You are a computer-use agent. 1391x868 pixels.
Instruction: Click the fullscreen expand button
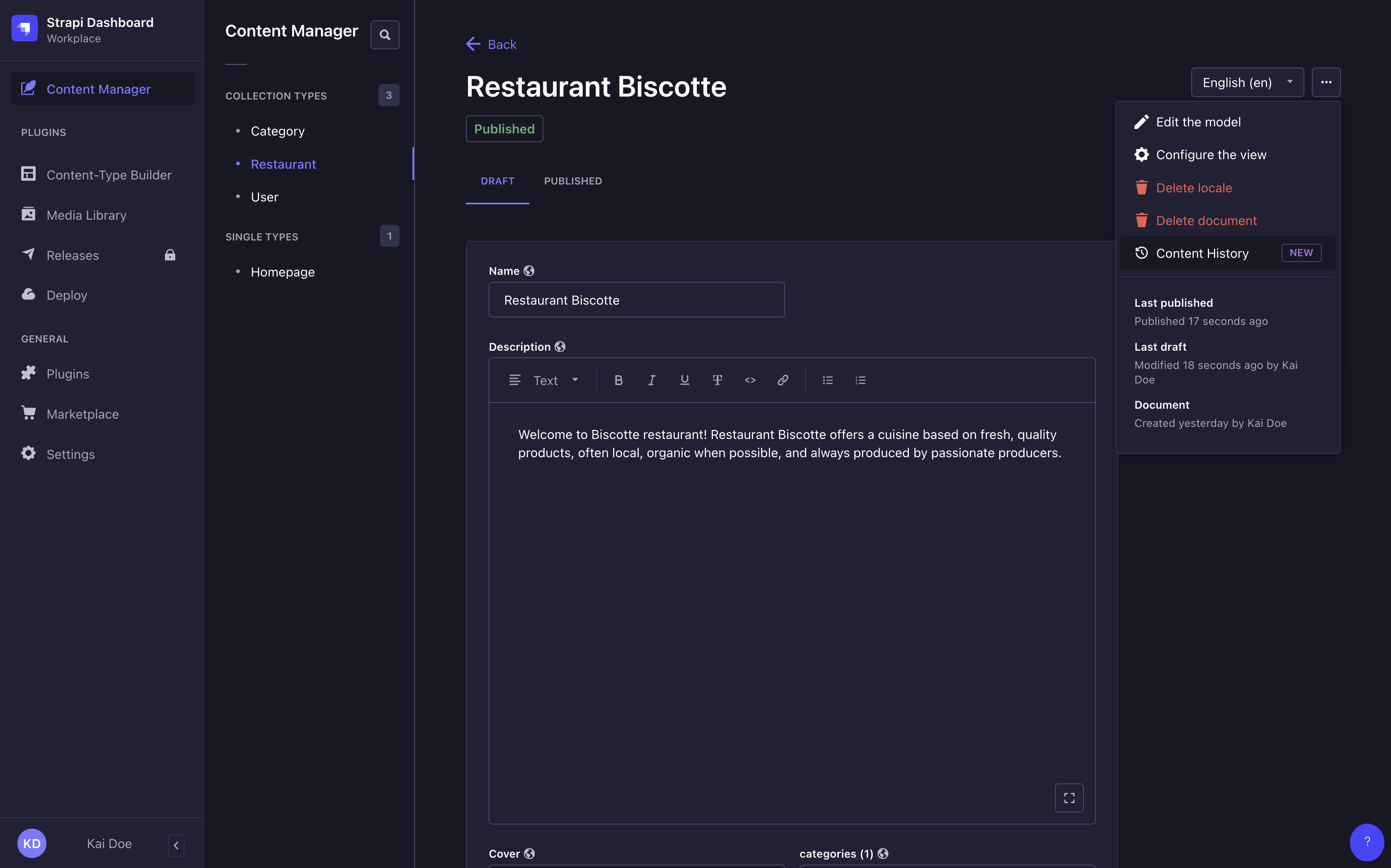click(x=1069, y=797)
